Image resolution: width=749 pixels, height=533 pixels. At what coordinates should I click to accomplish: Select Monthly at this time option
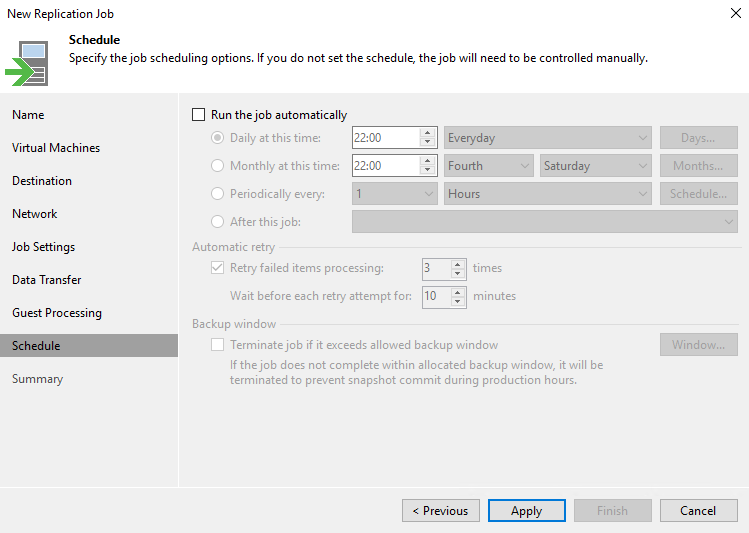218,166
